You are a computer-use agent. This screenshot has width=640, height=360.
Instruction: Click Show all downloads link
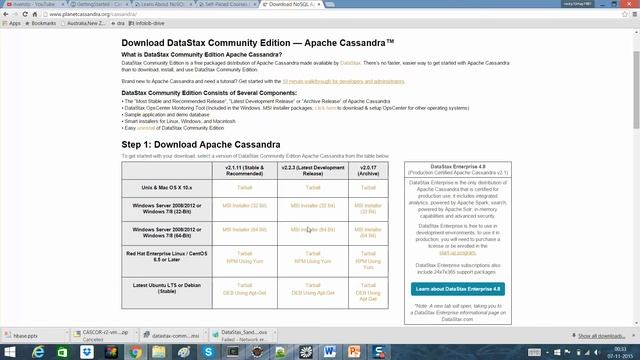pyautogui.click(x=601, y=336)
